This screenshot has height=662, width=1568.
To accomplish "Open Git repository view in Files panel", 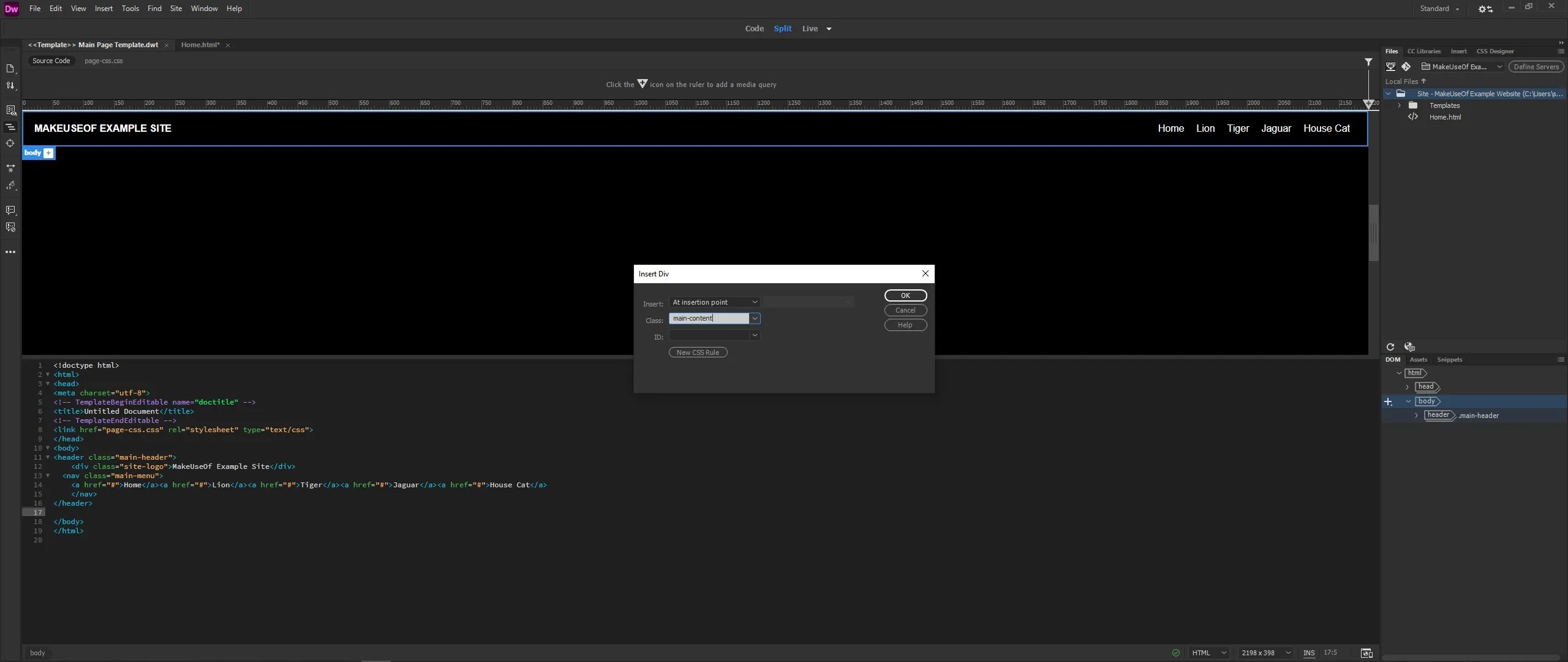I will coord(1406,66).
